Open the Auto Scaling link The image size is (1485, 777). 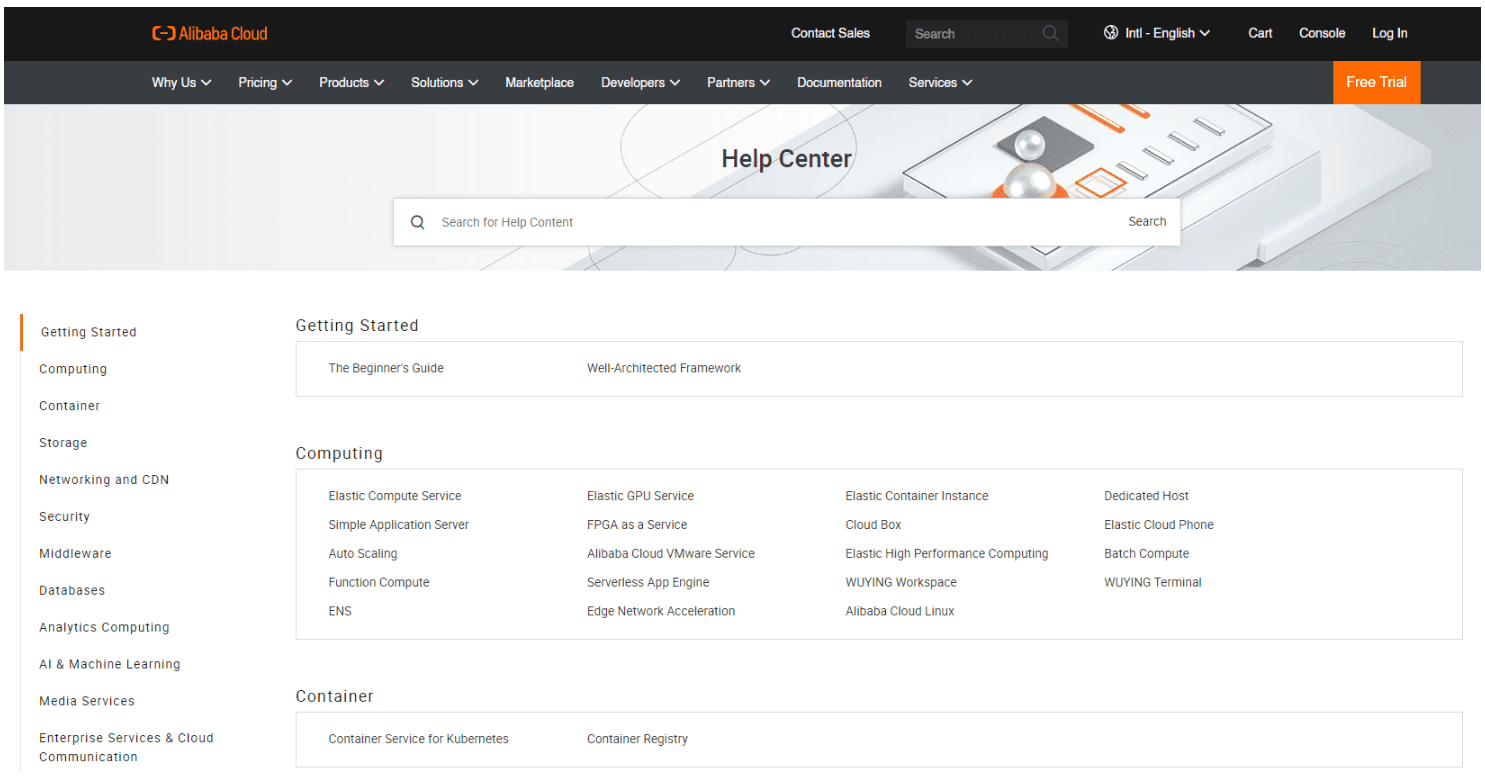click(x=363, y=554)
